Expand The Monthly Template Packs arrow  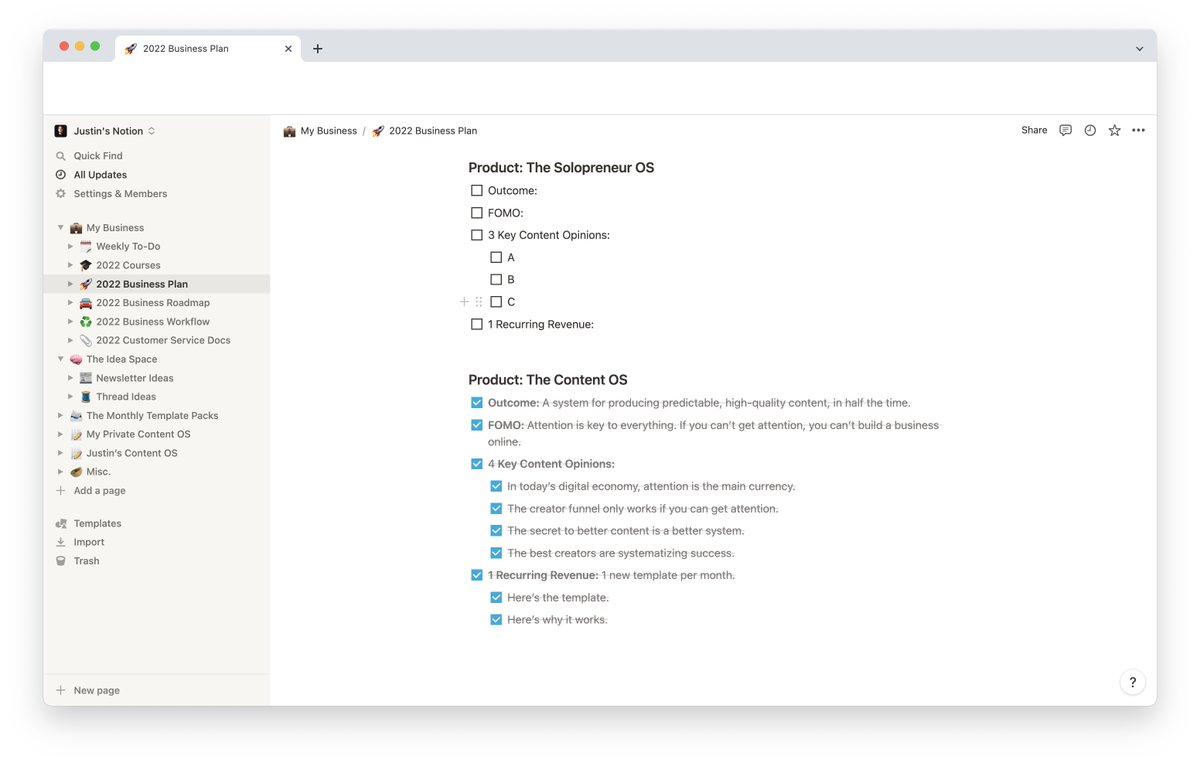[60, 416]
